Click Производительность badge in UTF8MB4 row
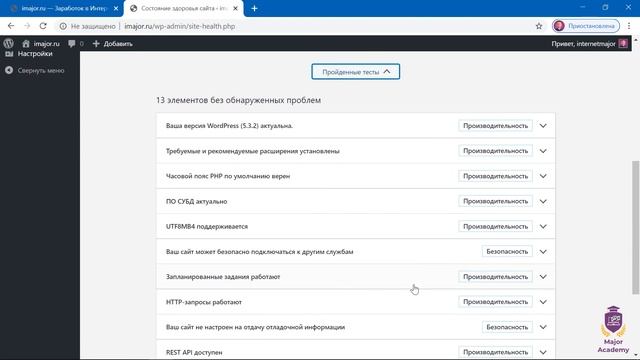640x360 pixels. pos(495,227)
